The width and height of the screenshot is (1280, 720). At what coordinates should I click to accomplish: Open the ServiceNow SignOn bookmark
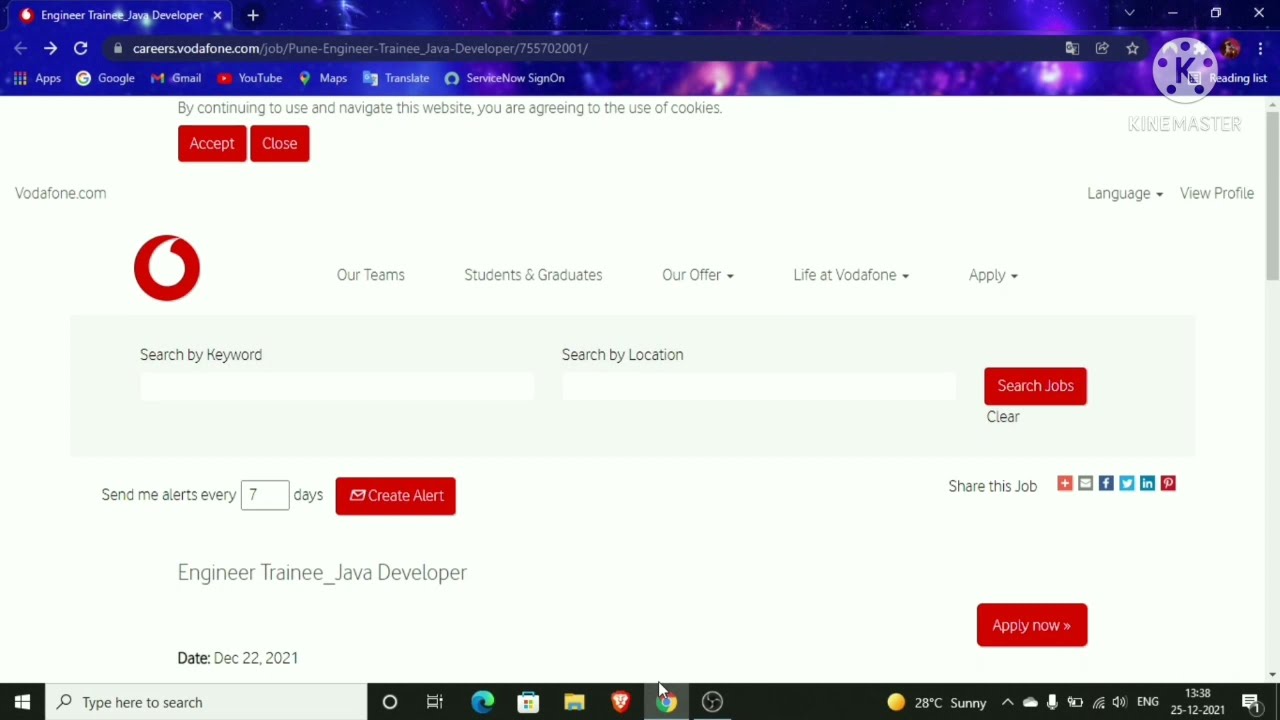[x=505, y=78]
